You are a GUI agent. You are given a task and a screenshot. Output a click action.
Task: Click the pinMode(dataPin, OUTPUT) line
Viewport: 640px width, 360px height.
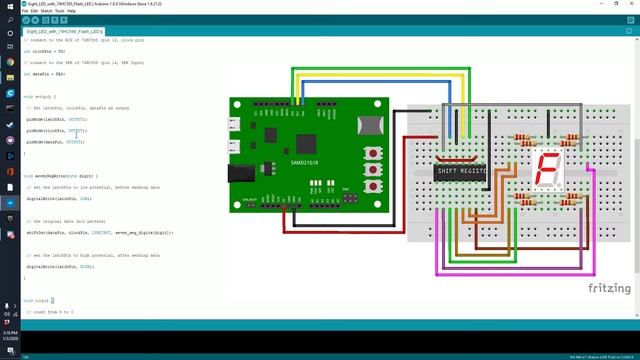coord(56,142)
